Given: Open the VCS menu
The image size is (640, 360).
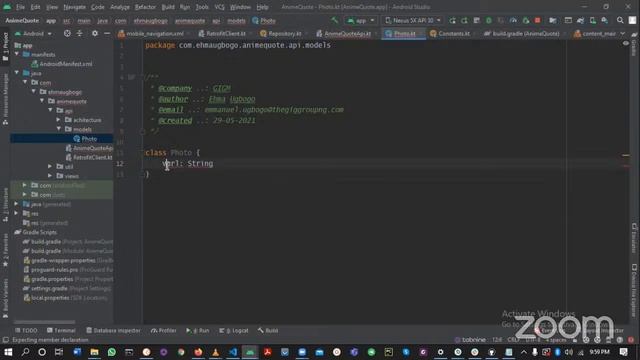Looking at the screenshot, I should (219, 7).
